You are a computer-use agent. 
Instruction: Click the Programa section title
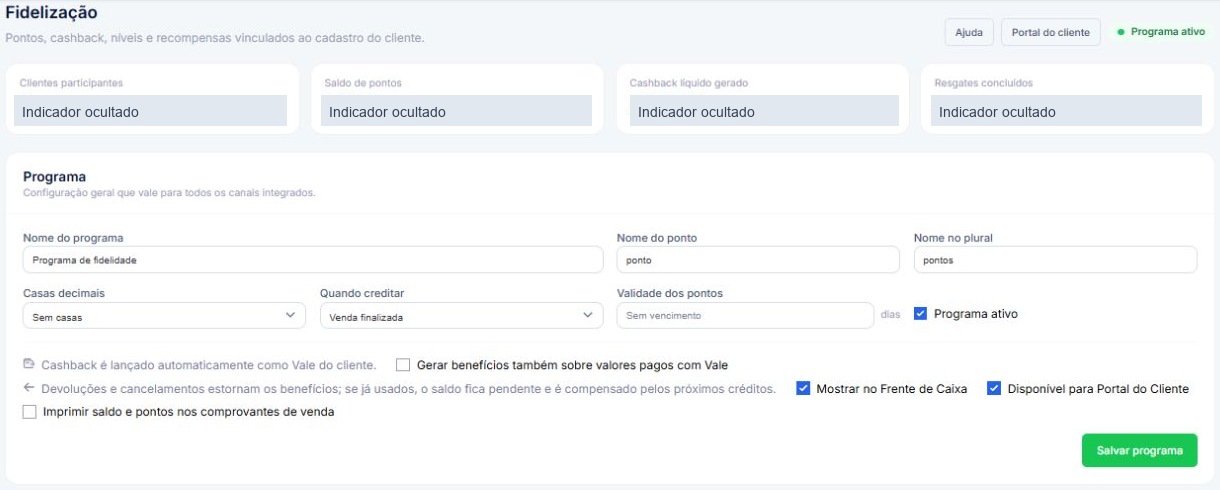(55, 177)
